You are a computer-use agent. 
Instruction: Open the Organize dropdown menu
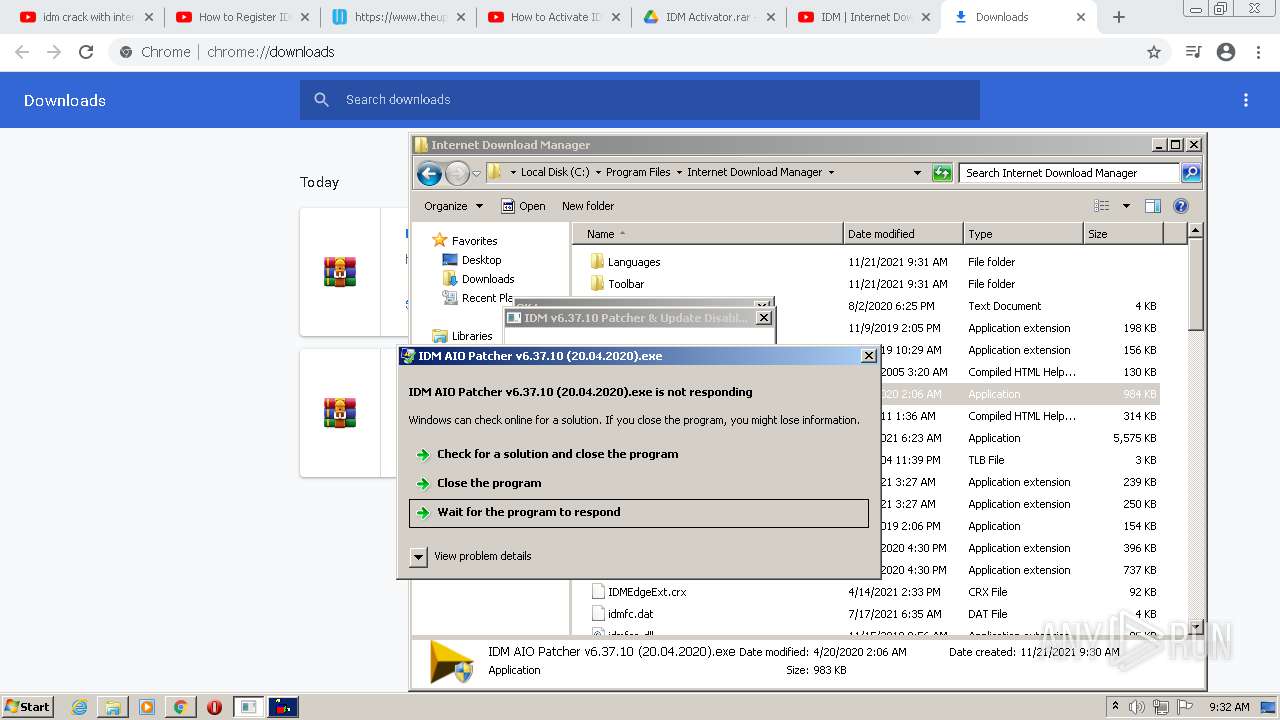[453, 206]
